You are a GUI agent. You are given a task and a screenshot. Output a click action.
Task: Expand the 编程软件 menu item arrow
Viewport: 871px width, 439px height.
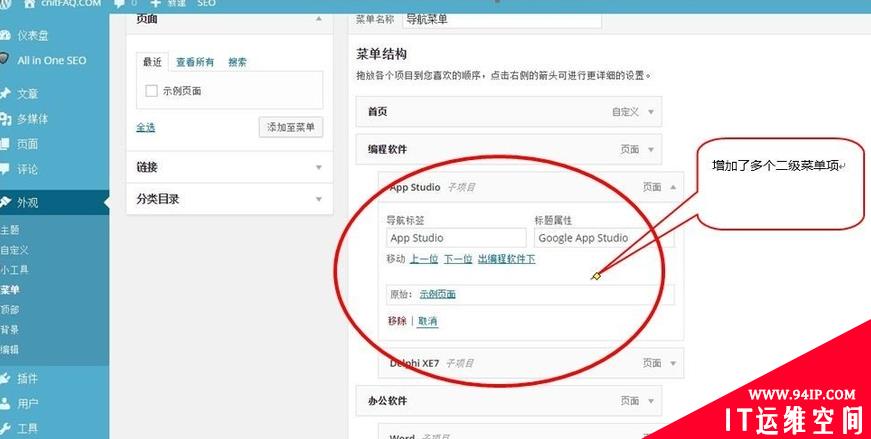pyautogui.click(x=651, y=149)
